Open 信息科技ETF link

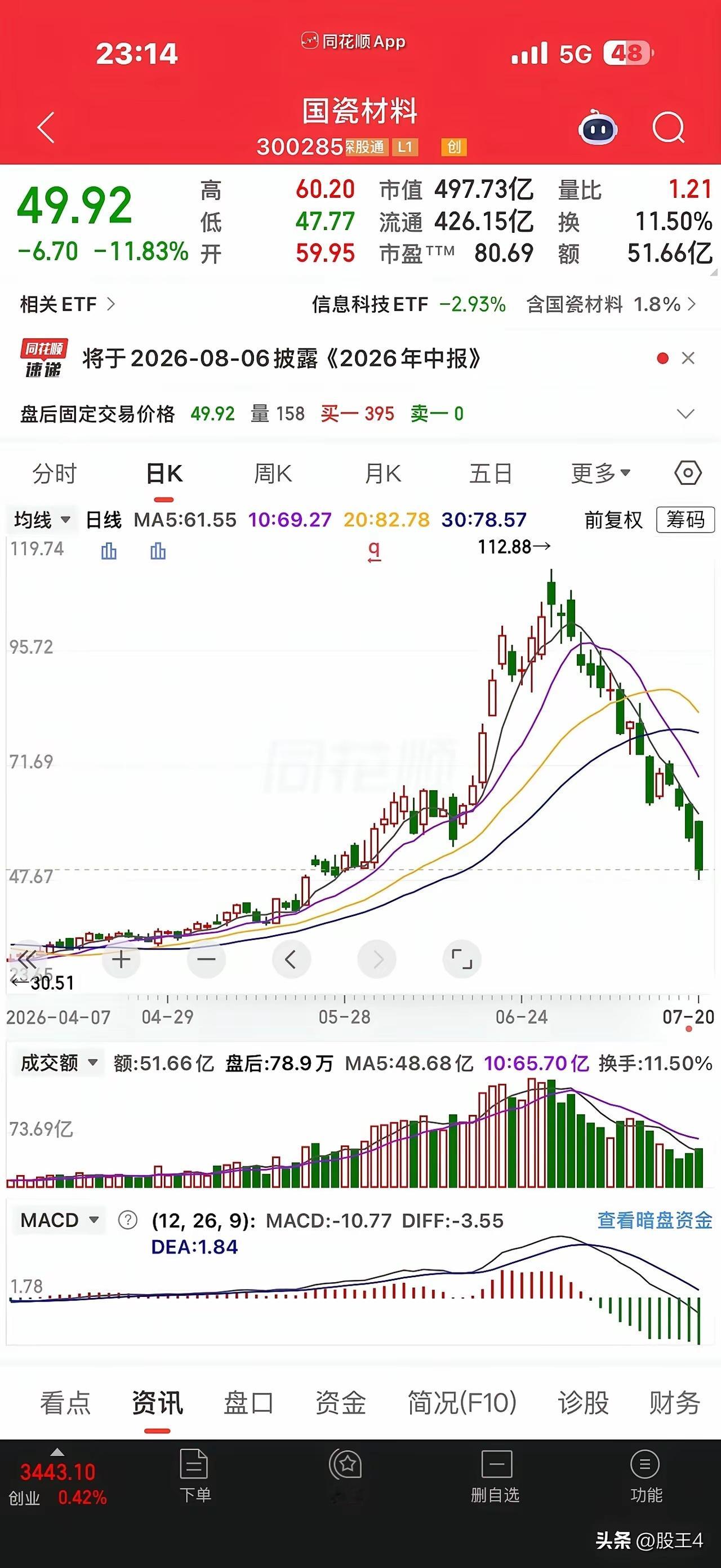click(370, 304)
